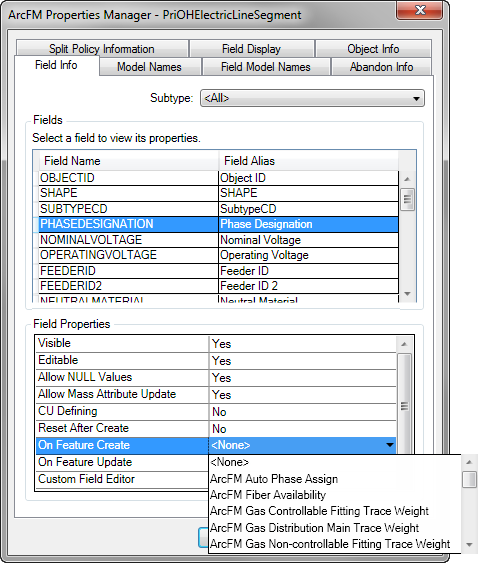The width and height of the screenshot is (487, 568).
Task: Click the fields list scroll up arrow
Action: (x=407, y=179)
